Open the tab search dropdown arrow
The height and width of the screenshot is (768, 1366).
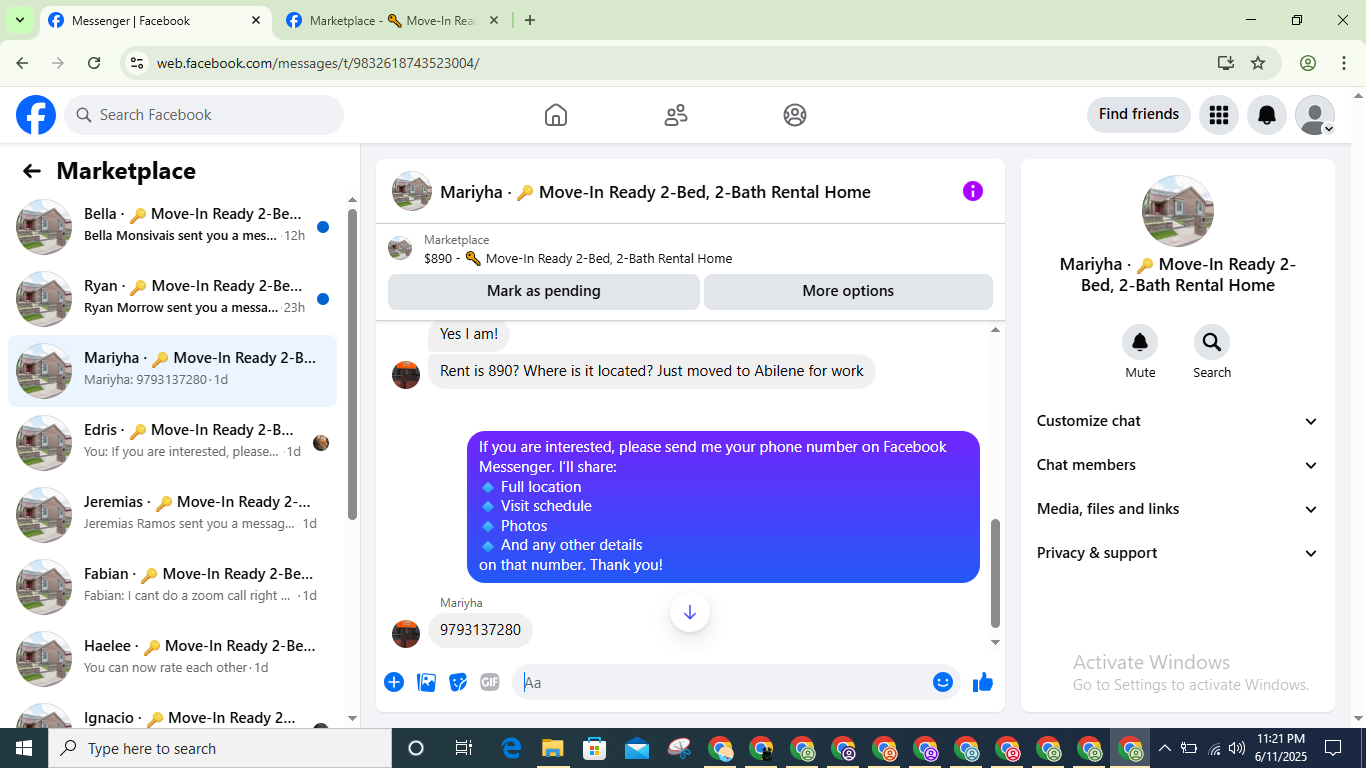pyautogui.click(x=19, y=20)
